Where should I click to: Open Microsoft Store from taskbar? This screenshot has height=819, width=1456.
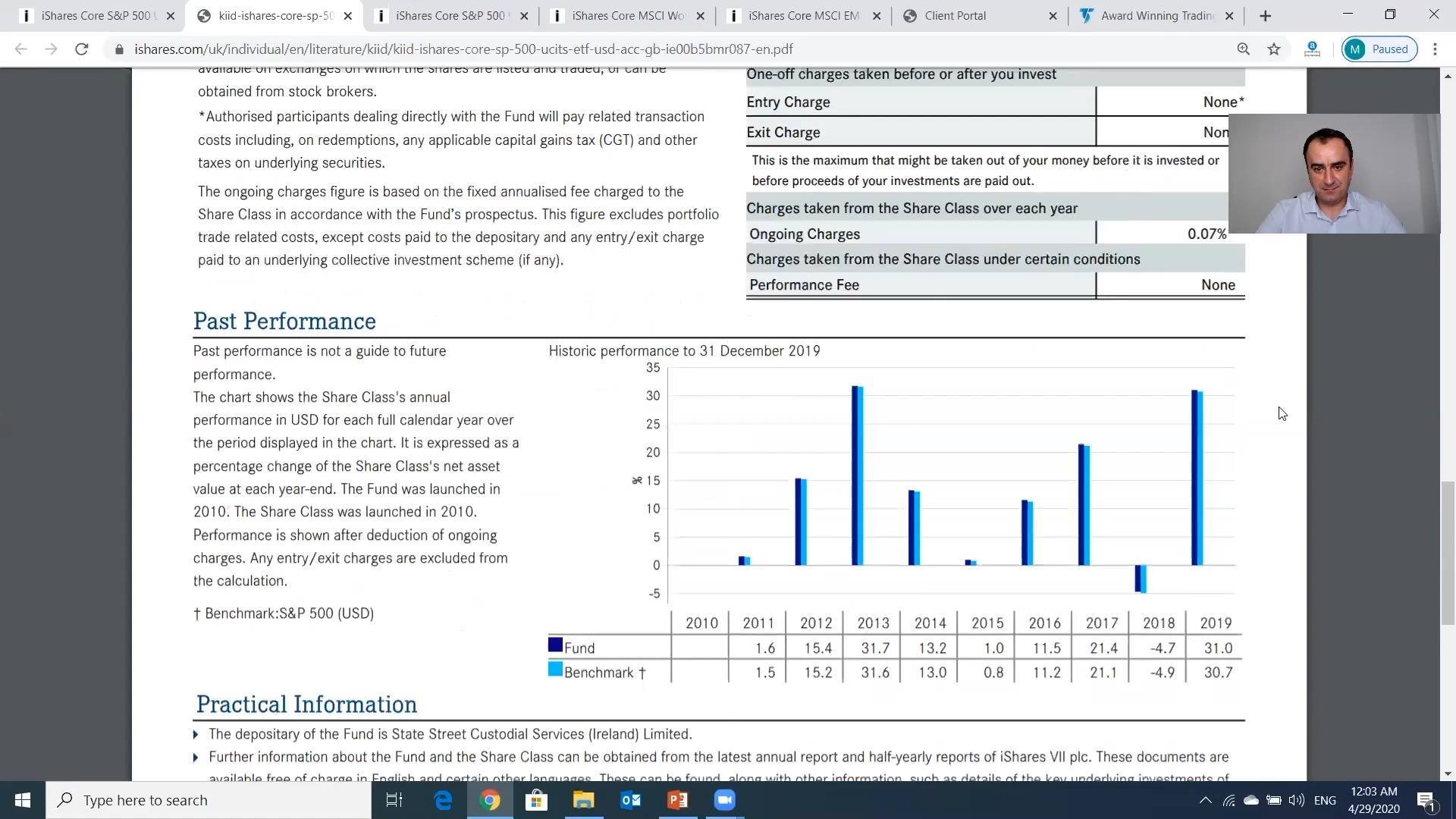point(536,800)
